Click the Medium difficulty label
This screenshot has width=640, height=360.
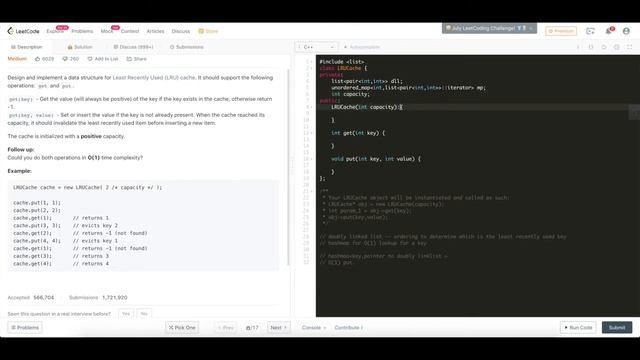tap(17, 59)
